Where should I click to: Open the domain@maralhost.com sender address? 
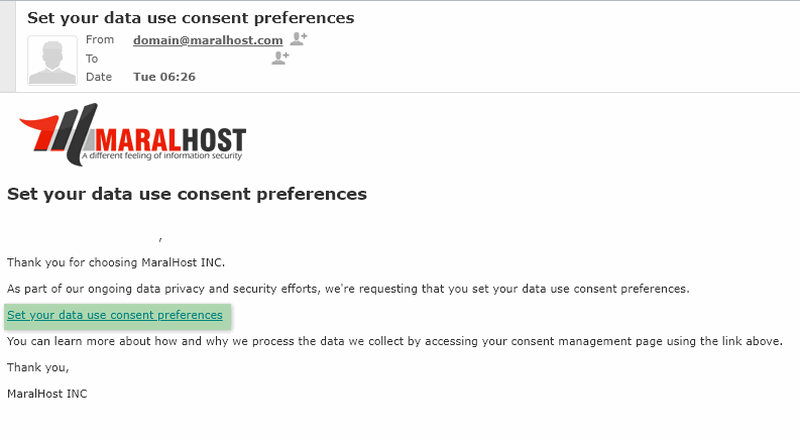click(208, 40)
